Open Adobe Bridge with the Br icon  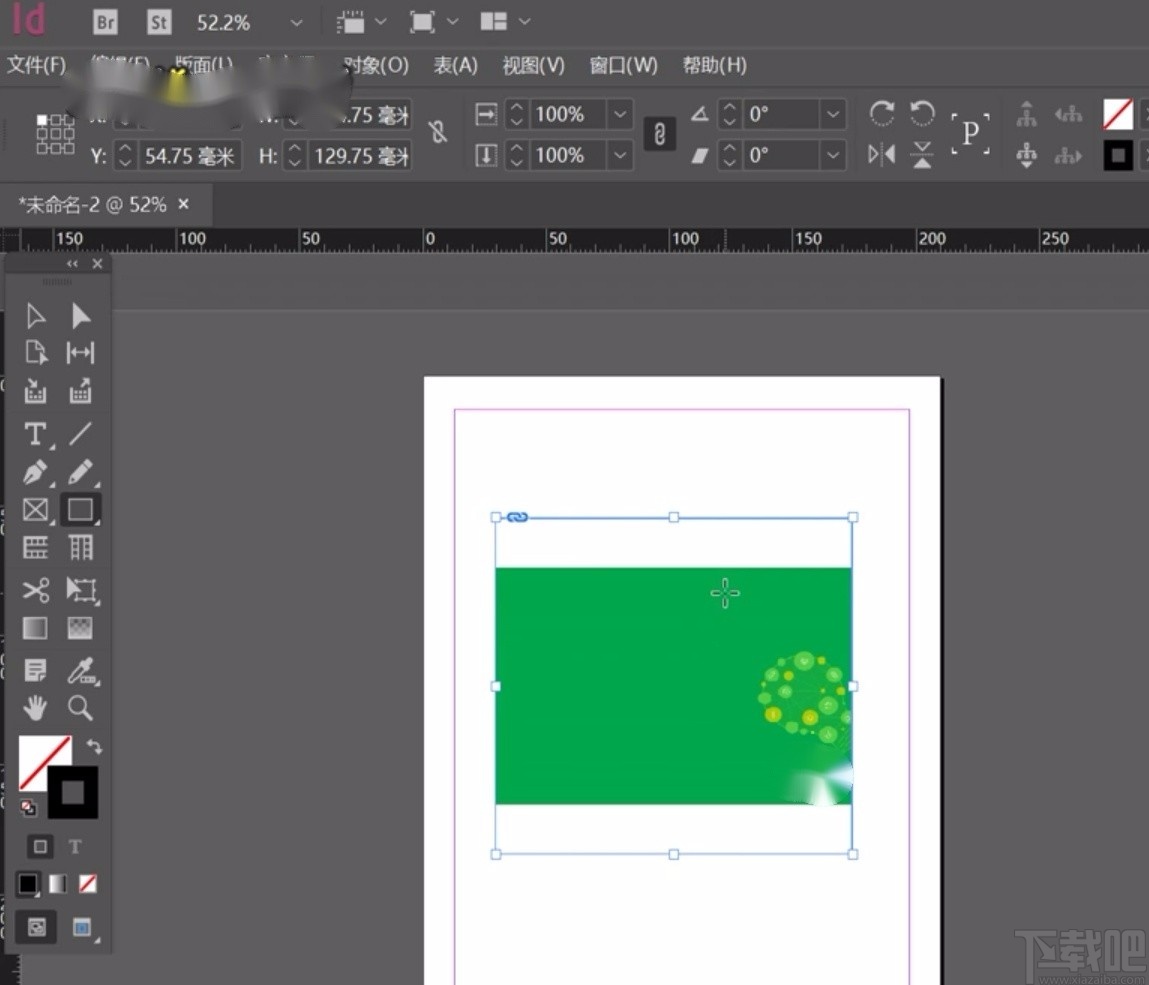point(105,22)
